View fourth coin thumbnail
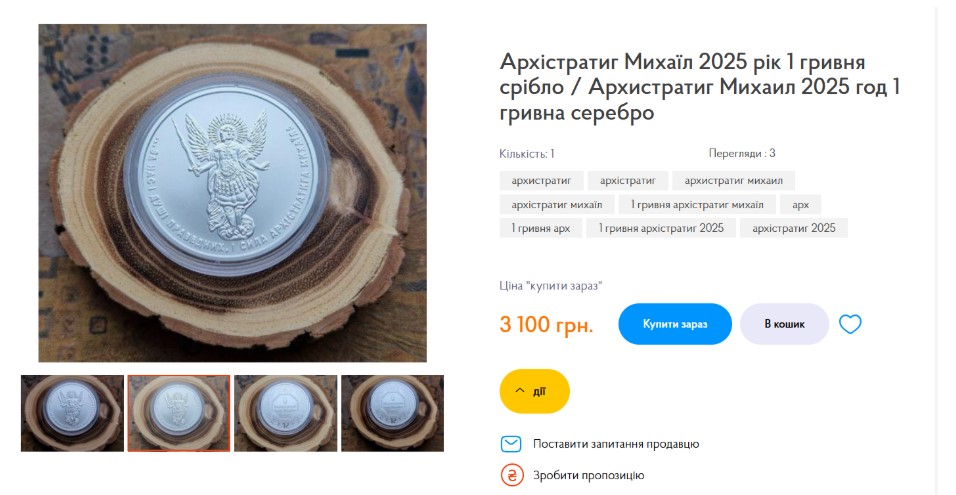 (x=392, y=413)
